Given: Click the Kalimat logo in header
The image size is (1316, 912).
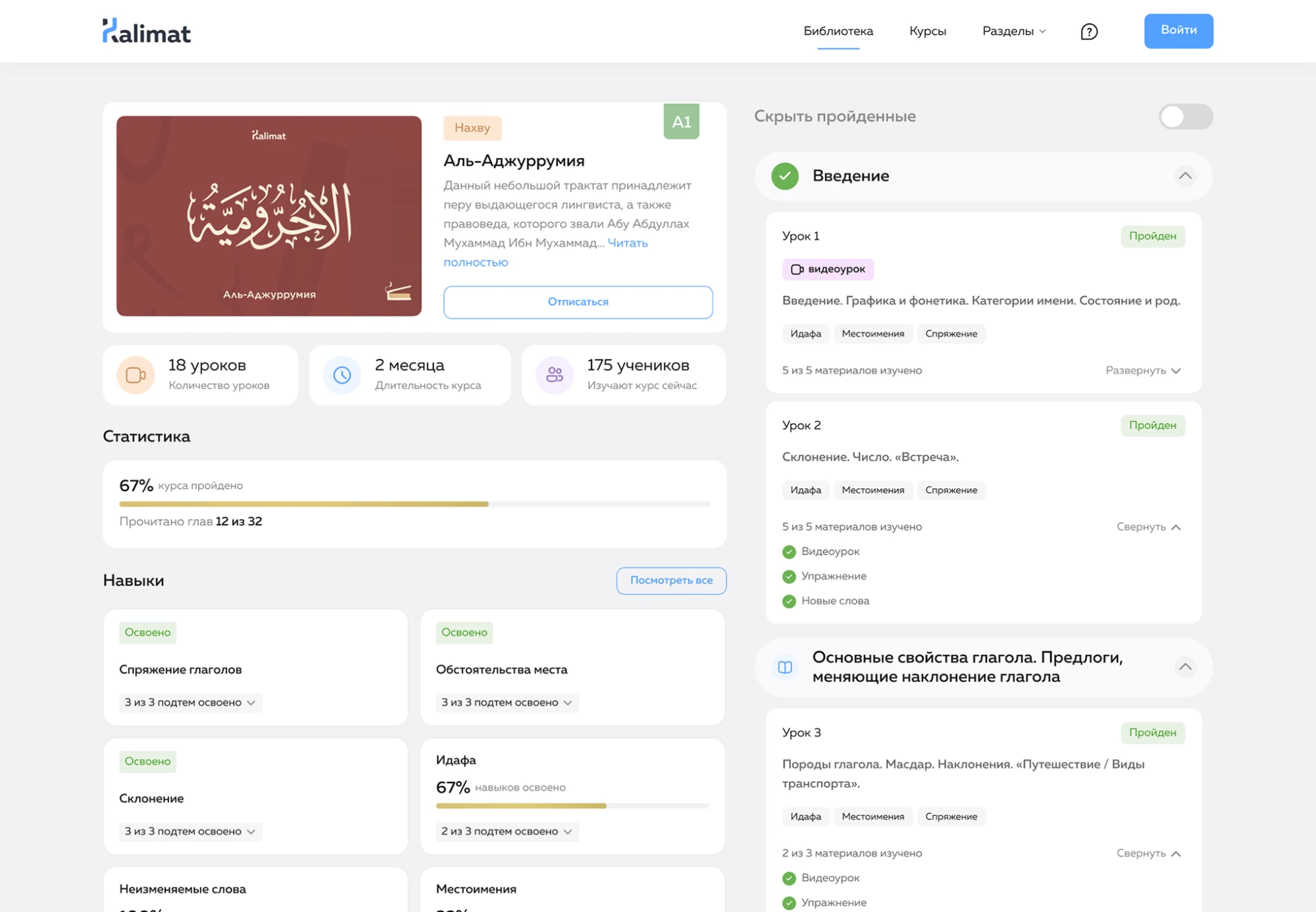Looking at the screenshot, I should [147, 31].
